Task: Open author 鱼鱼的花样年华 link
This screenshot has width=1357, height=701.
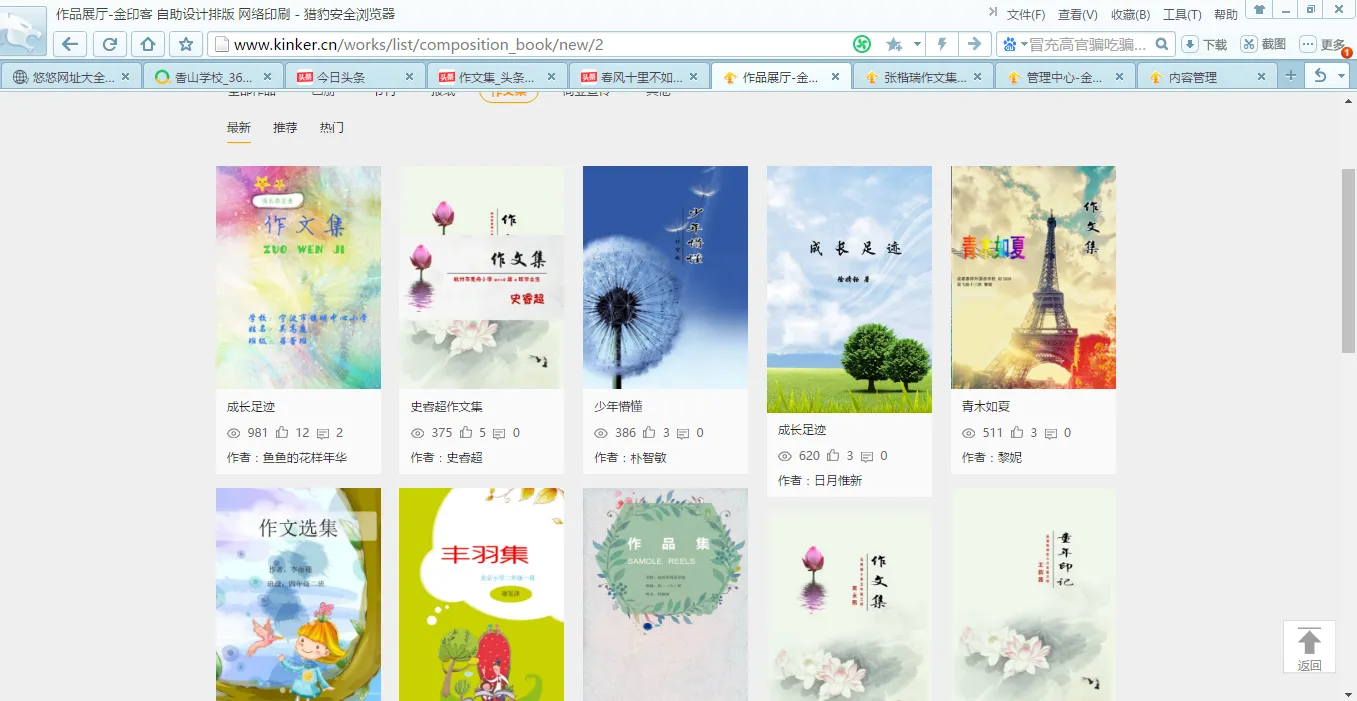Action: (x=305, y=458)
